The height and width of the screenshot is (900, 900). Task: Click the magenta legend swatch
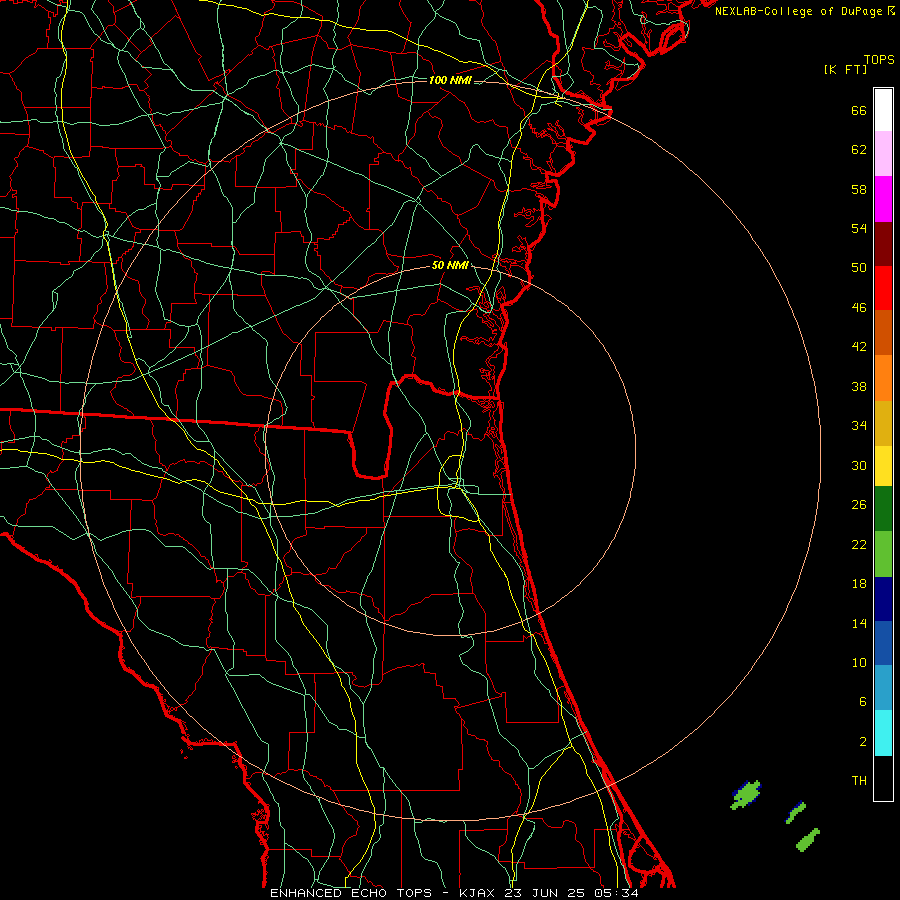point(883,199)
